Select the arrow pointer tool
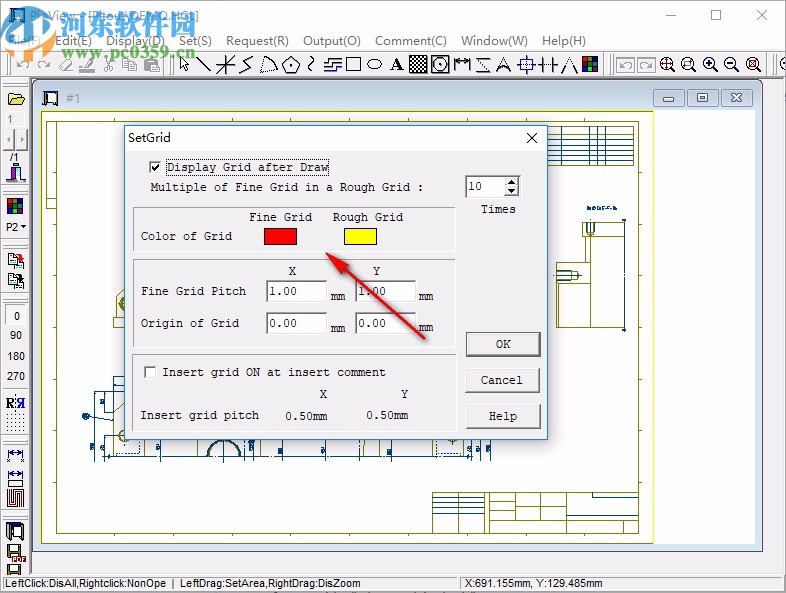Image resolution: width=786 pixels, height=593 pixels. pyautogui.click(x=184, y=64)
